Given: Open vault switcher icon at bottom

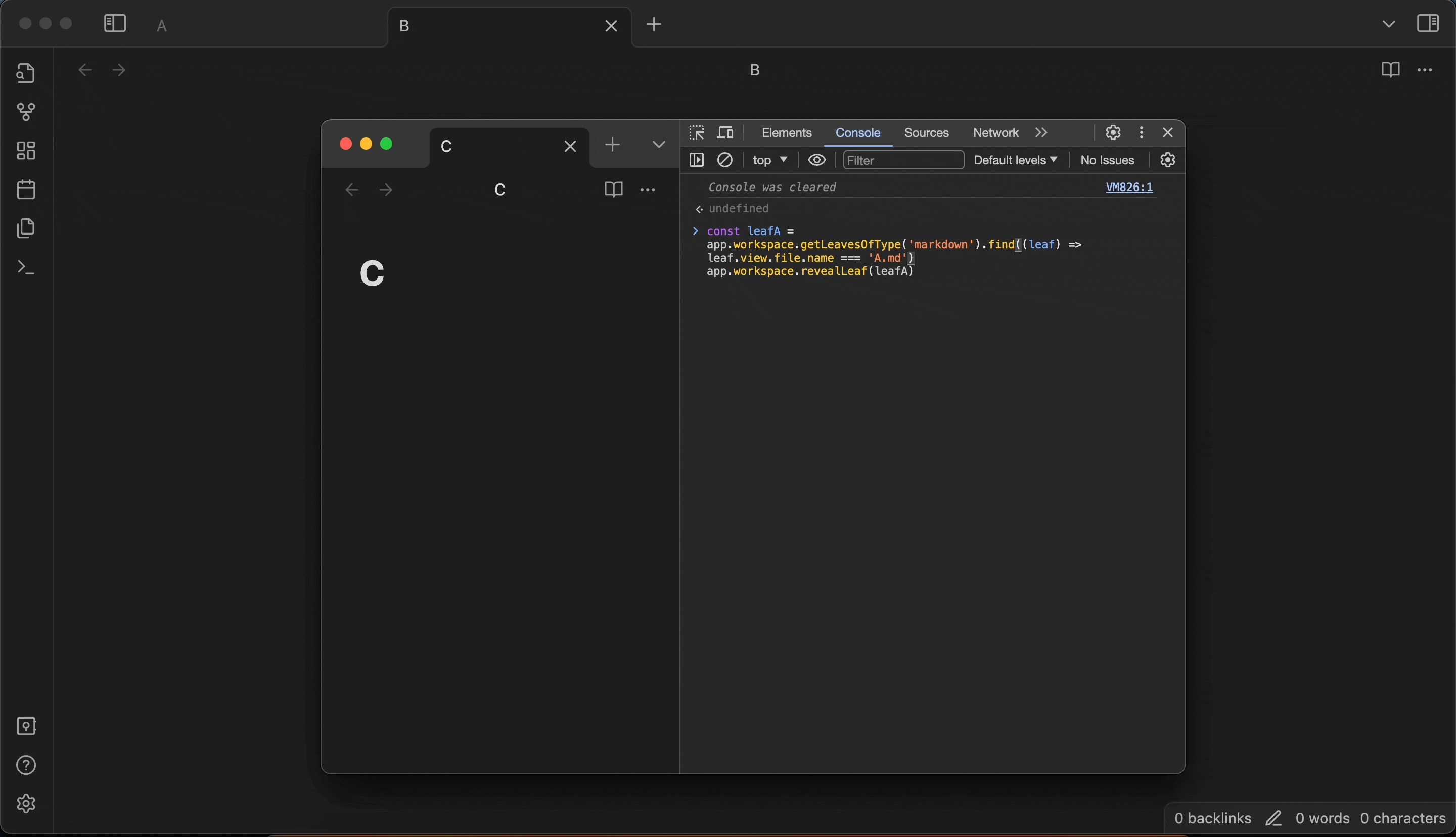Looking at the screenshot, I should tap(26, 726).
